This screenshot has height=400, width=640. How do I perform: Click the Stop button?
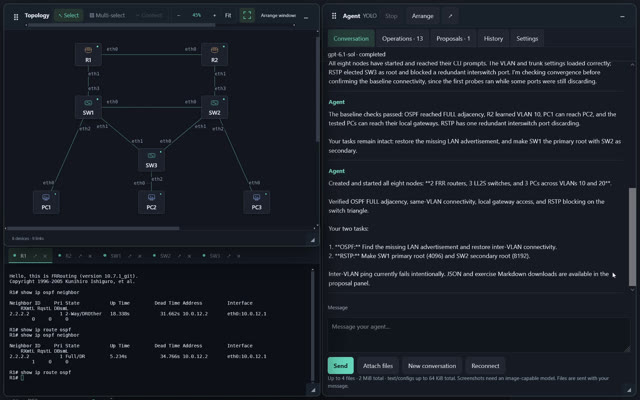(391, 16)
